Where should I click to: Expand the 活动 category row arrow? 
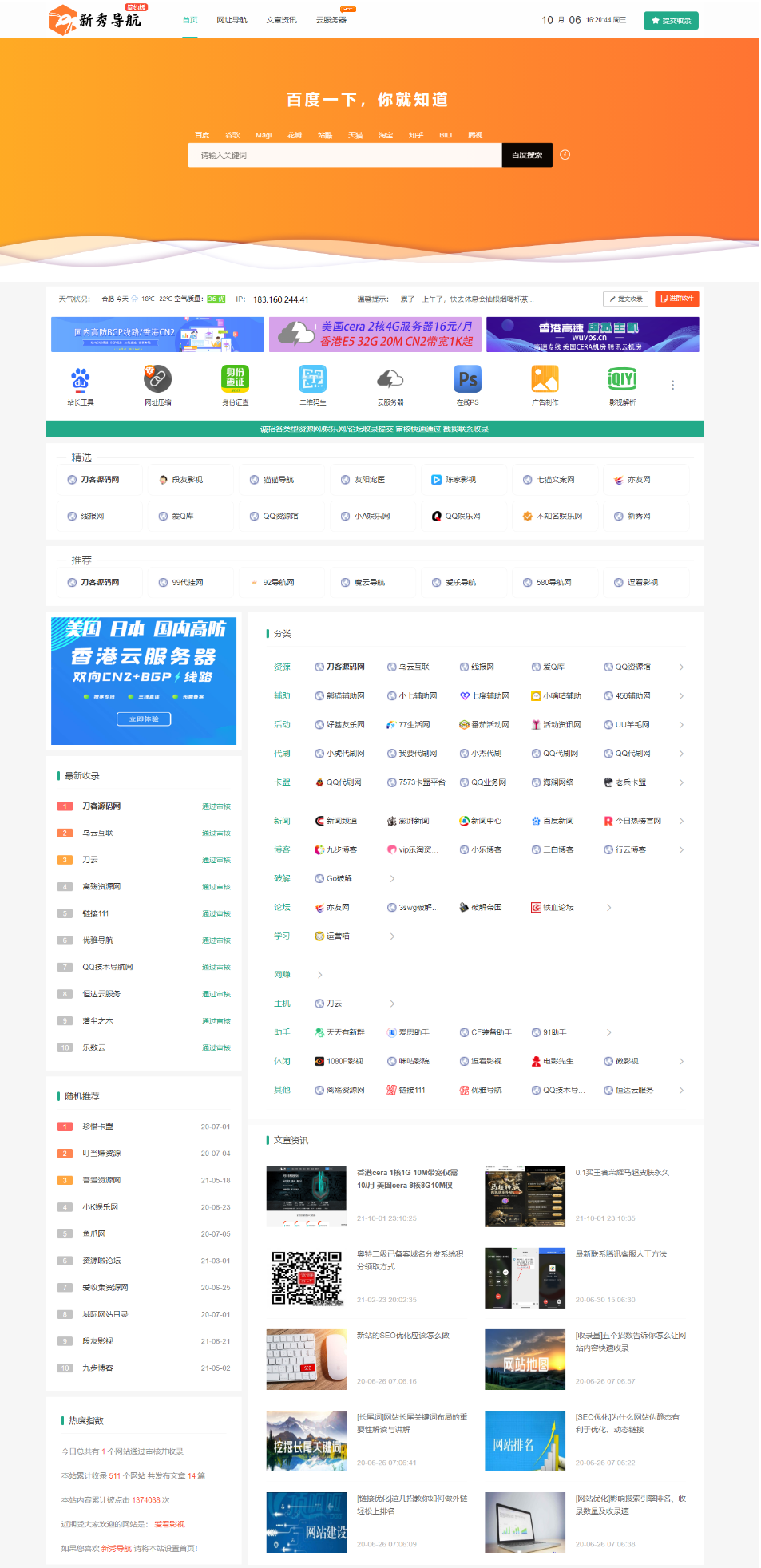pyautogui.click(x=681, y=725)
